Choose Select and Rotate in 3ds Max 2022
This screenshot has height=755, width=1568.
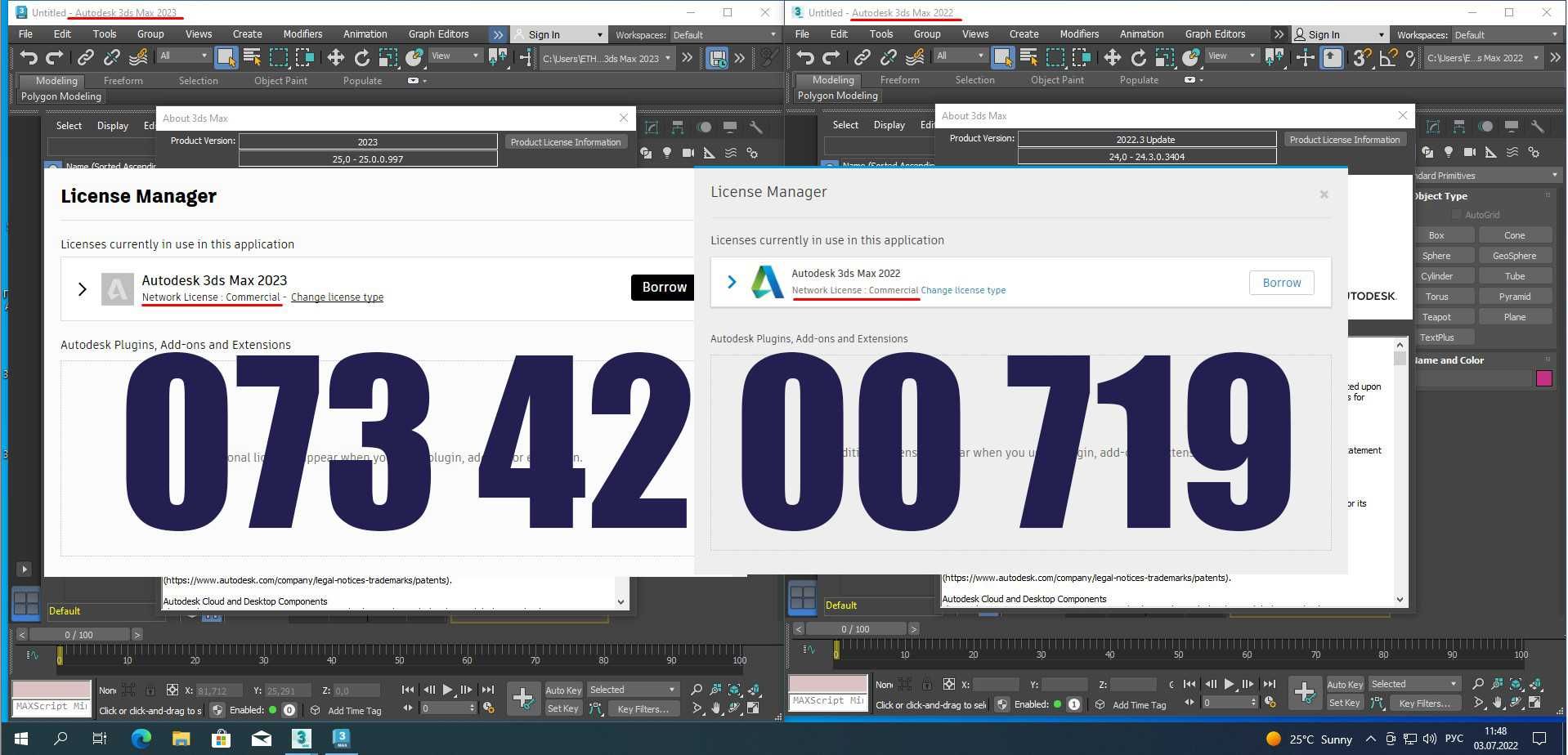coord(1138,57)
